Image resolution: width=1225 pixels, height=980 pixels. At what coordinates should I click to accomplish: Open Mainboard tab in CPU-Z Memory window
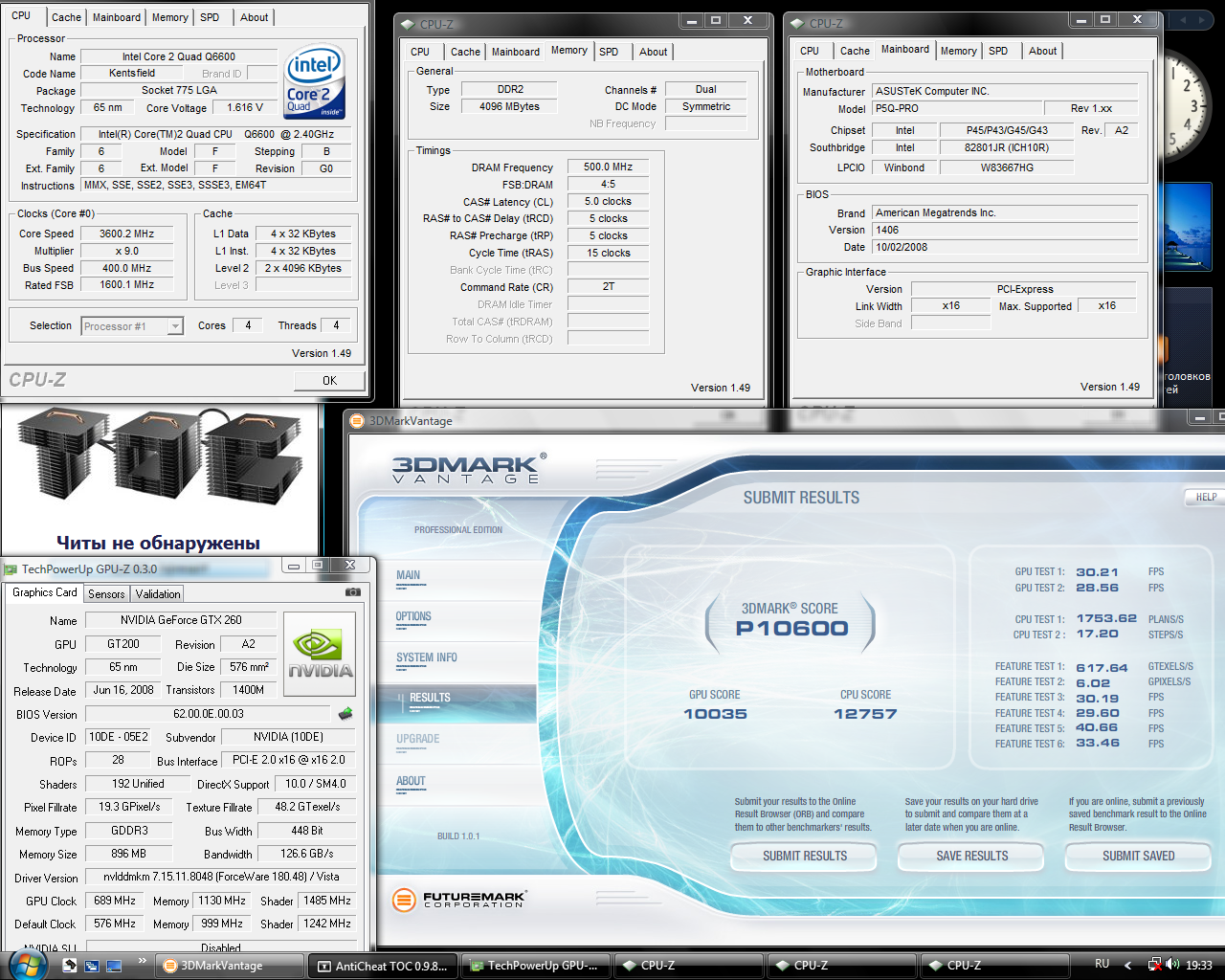pos(516,52)
